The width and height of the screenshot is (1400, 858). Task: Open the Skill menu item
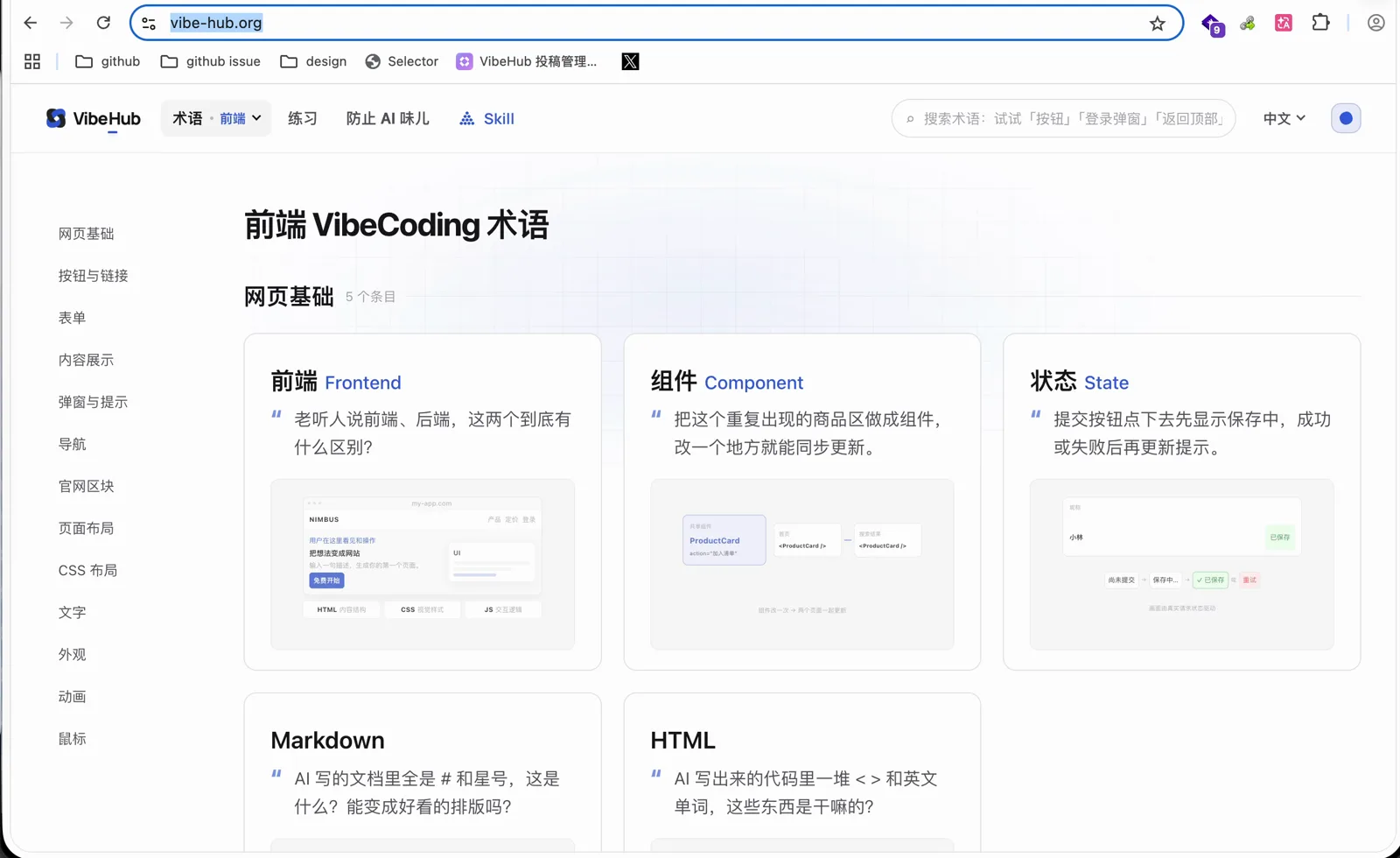[x=486, y=118]
